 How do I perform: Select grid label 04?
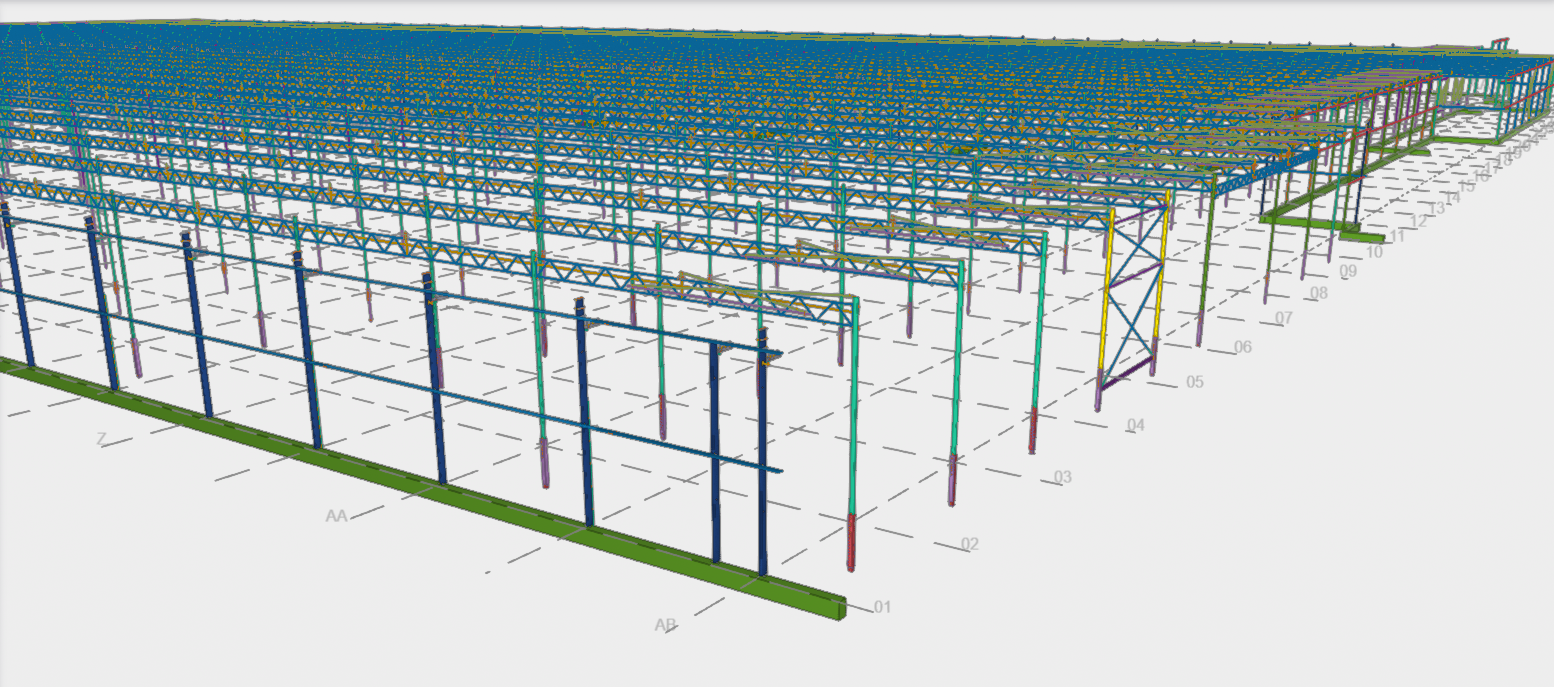click(1135, 425)
